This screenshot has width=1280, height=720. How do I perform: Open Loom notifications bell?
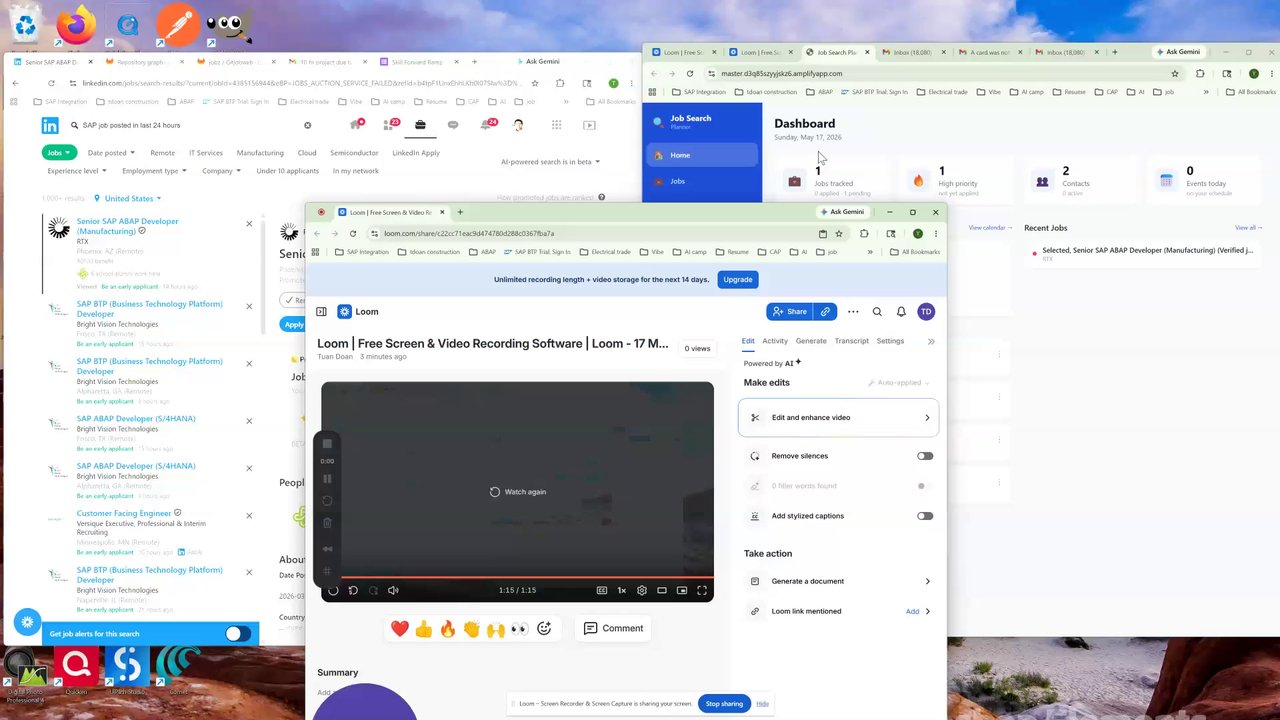click(901, 312)
